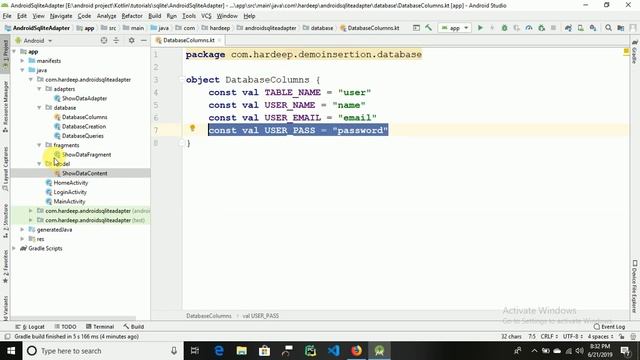Open Visual Studio Code from the taskbar
Screen dimensions: 640x360
pos(333,351)
